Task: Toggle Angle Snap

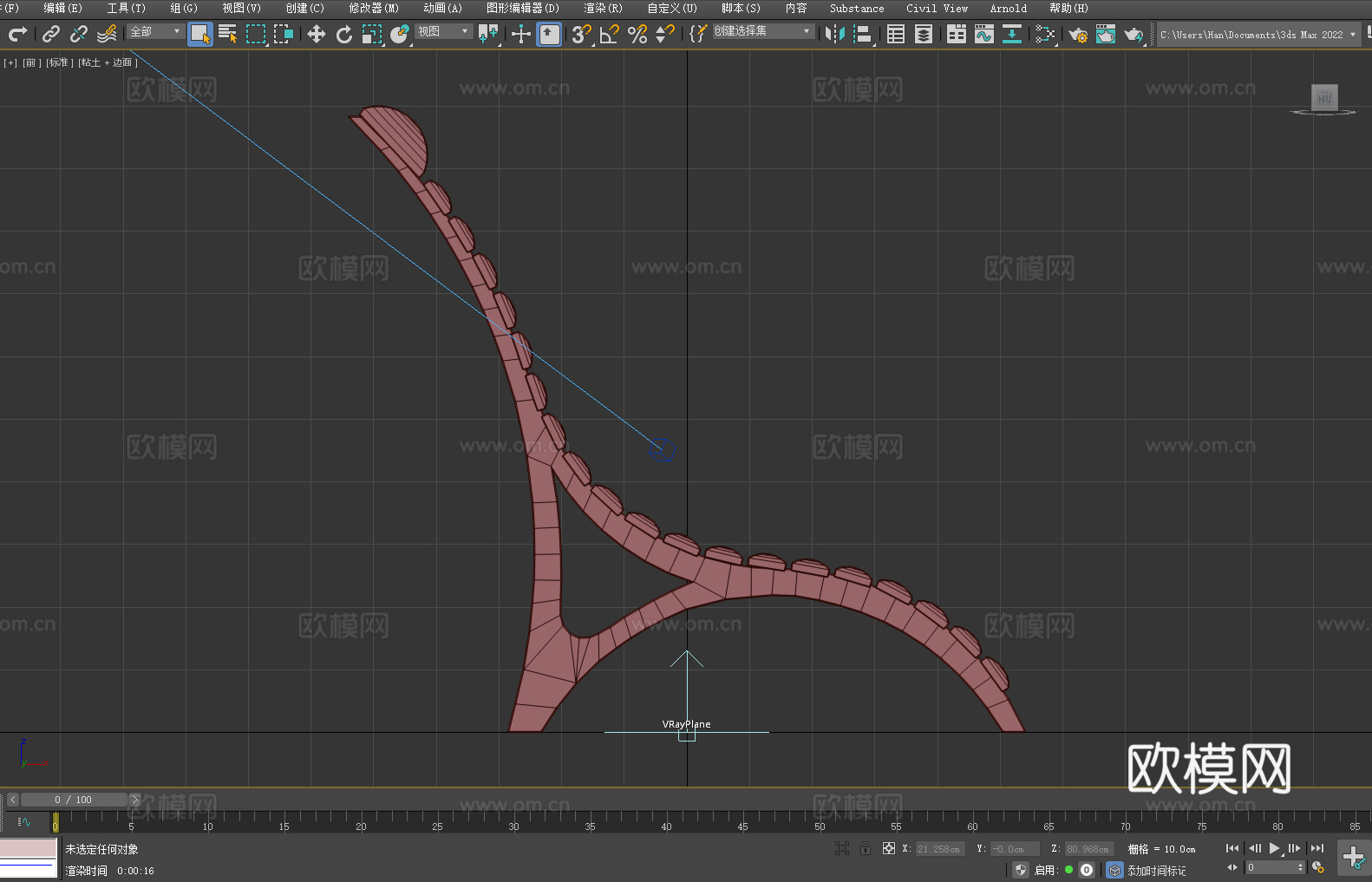Action: (610, 34)
